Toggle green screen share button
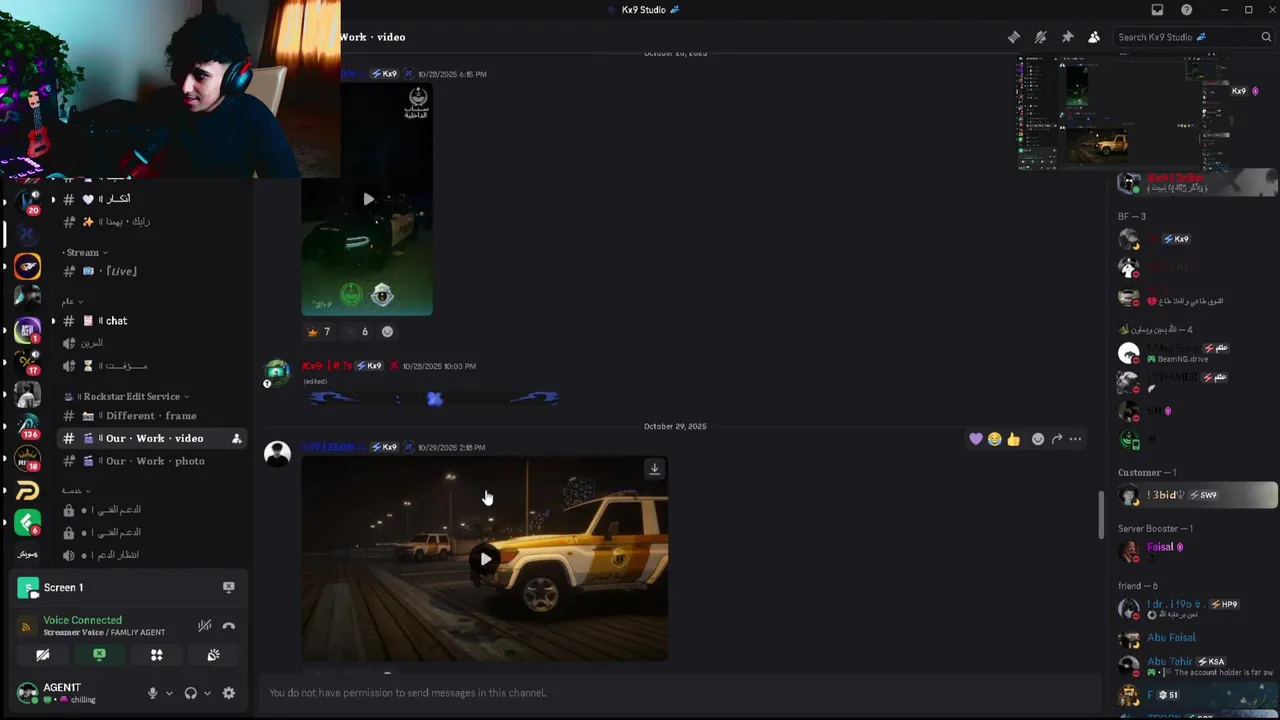The width and height of the screenshot is (1280, 720). click(99, 655)
